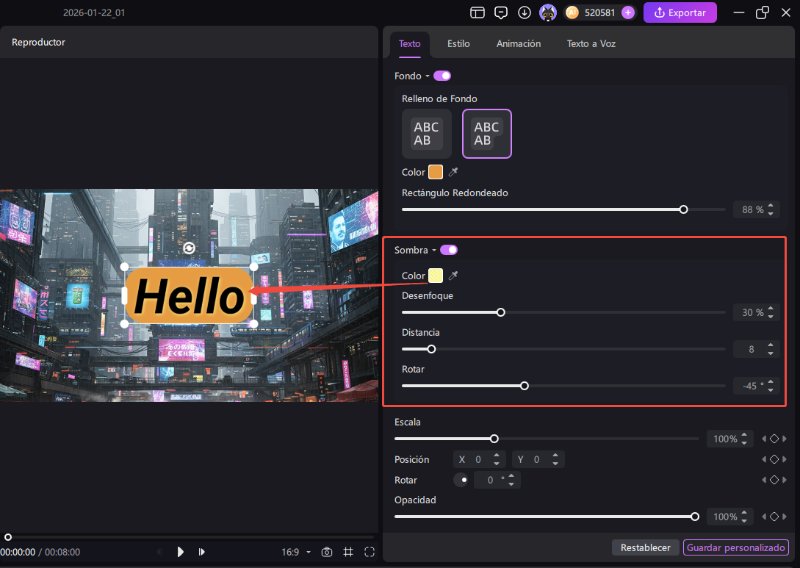Open the user profile avatar
The image size is (800, 568).
point(548,13)
